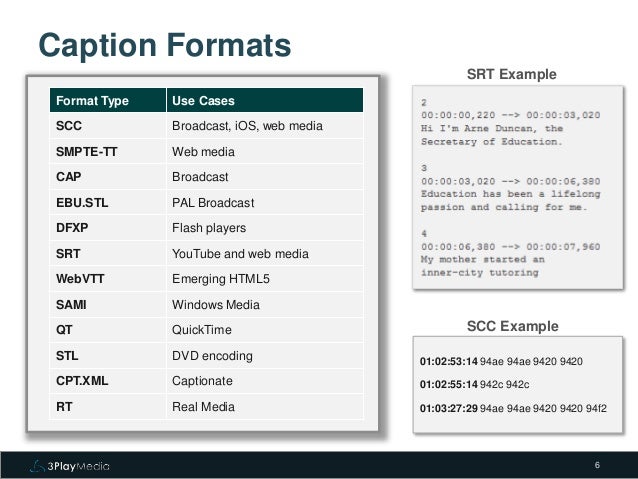Click SRT timestamp '00:00:00,220 --> 00:00:03,020'
The height and width of the screenshot is (479, 638).
(x=511, y=115)
